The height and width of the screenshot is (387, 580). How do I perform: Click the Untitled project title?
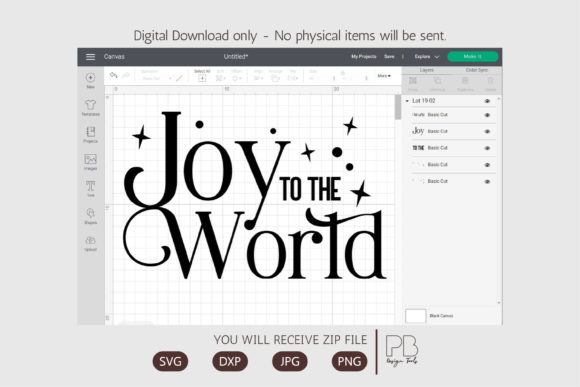pos(236,57)
